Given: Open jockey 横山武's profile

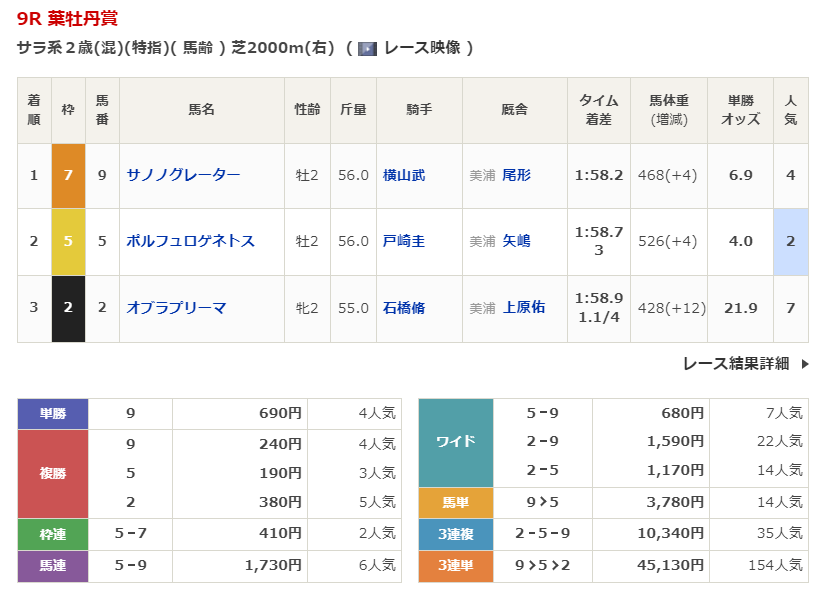Looking at the screenshot, I should (x=403, y=175).
